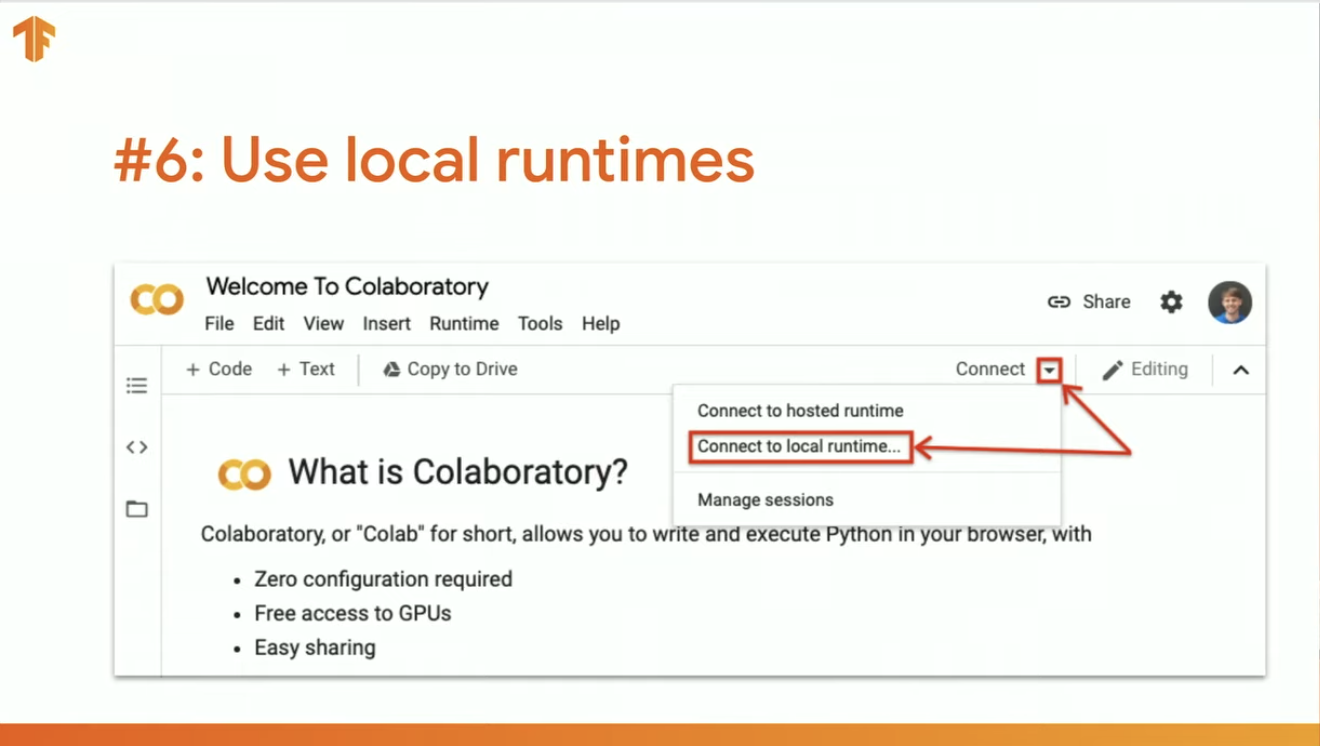The height and width of the screenshot is (746, 1320).
Task: Click the 'Easy sharing' bullet
Action: pyautogui.click(x=315, y=648)
